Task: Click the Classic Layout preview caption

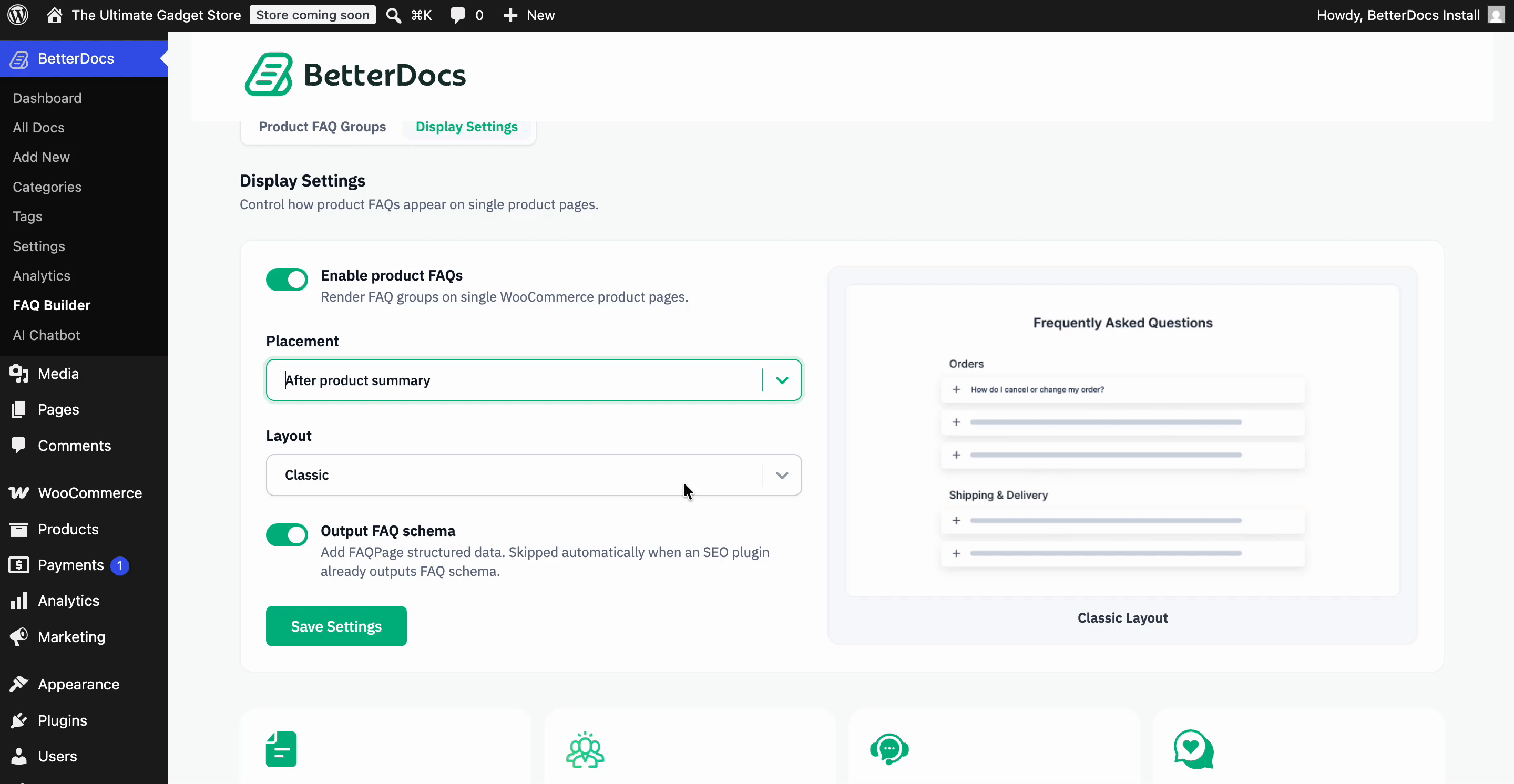Action: (x=1122, y=618)
